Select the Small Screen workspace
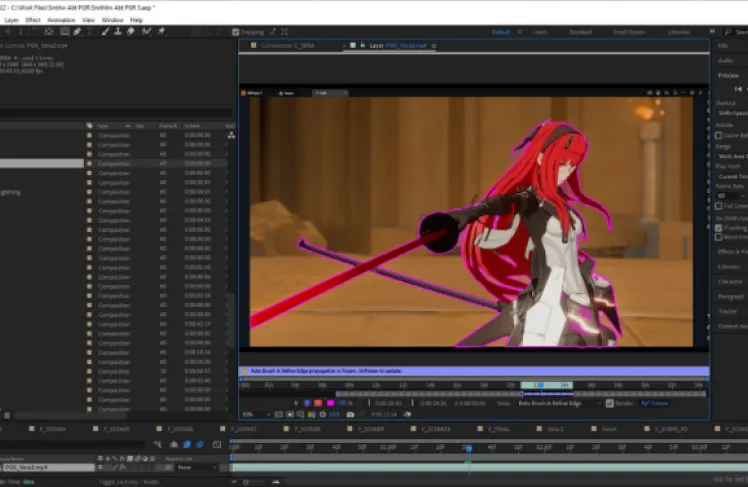Viewport: 748px width, 487px height. 629,32
